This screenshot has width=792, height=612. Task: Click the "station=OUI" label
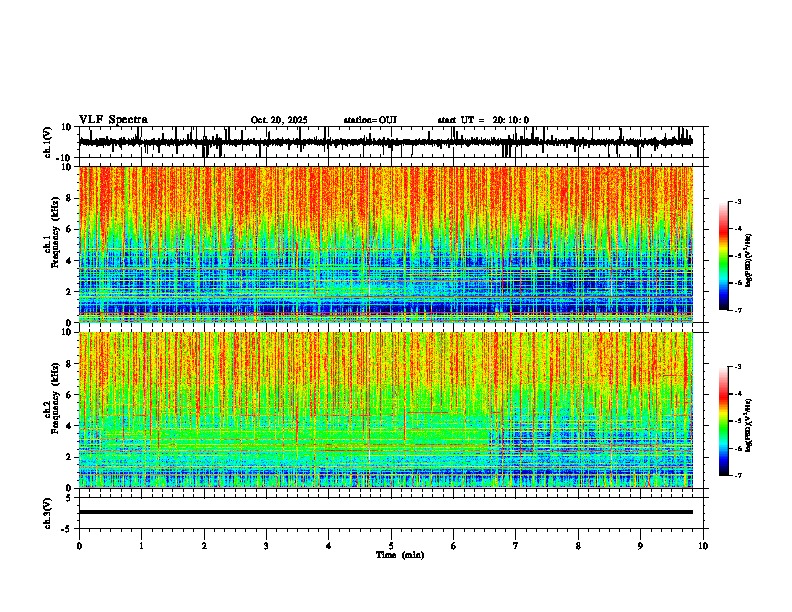[x=370, y=120]
